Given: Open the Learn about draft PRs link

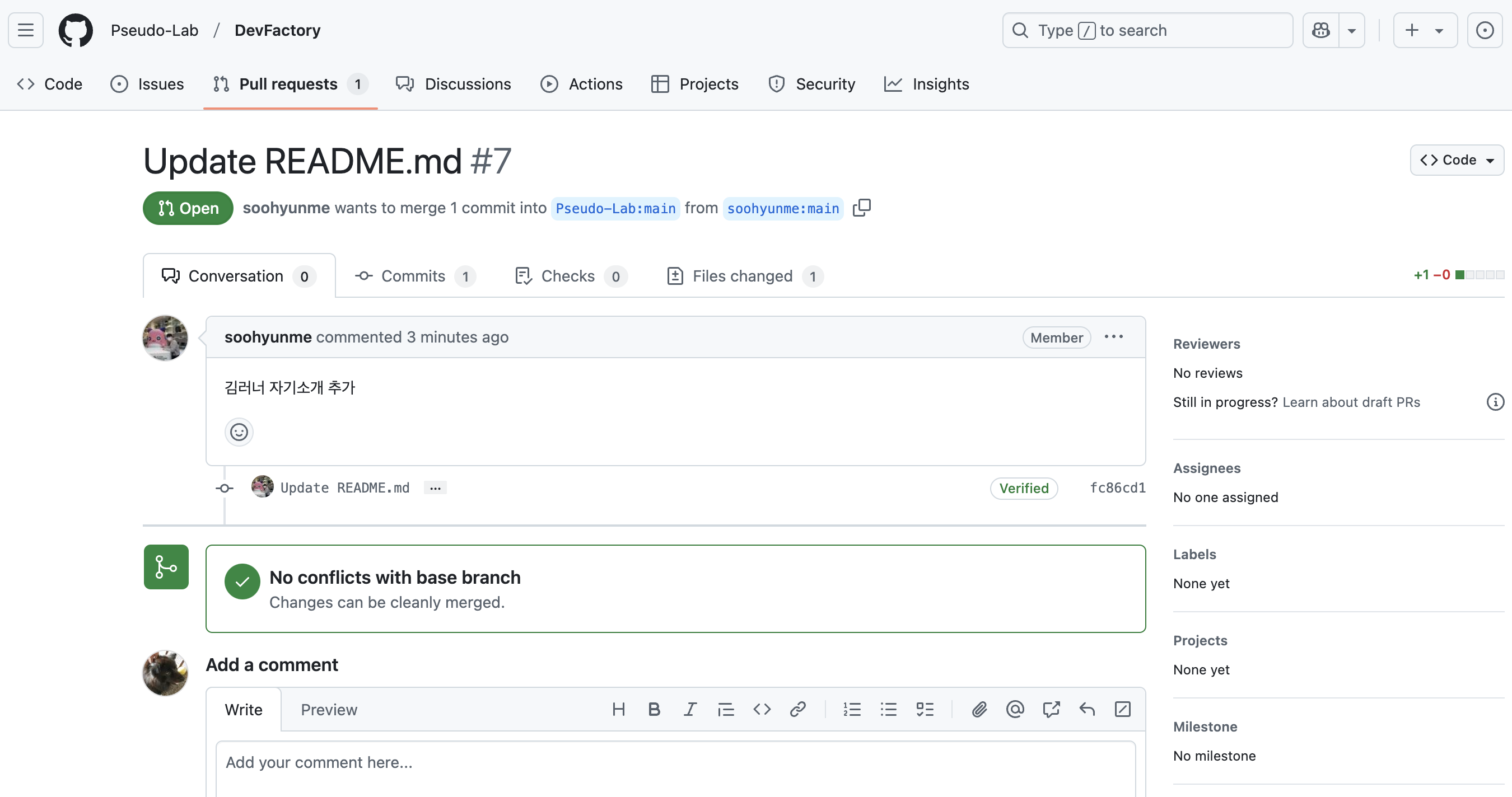Looking at the screenshot, I should (1351, 402).
